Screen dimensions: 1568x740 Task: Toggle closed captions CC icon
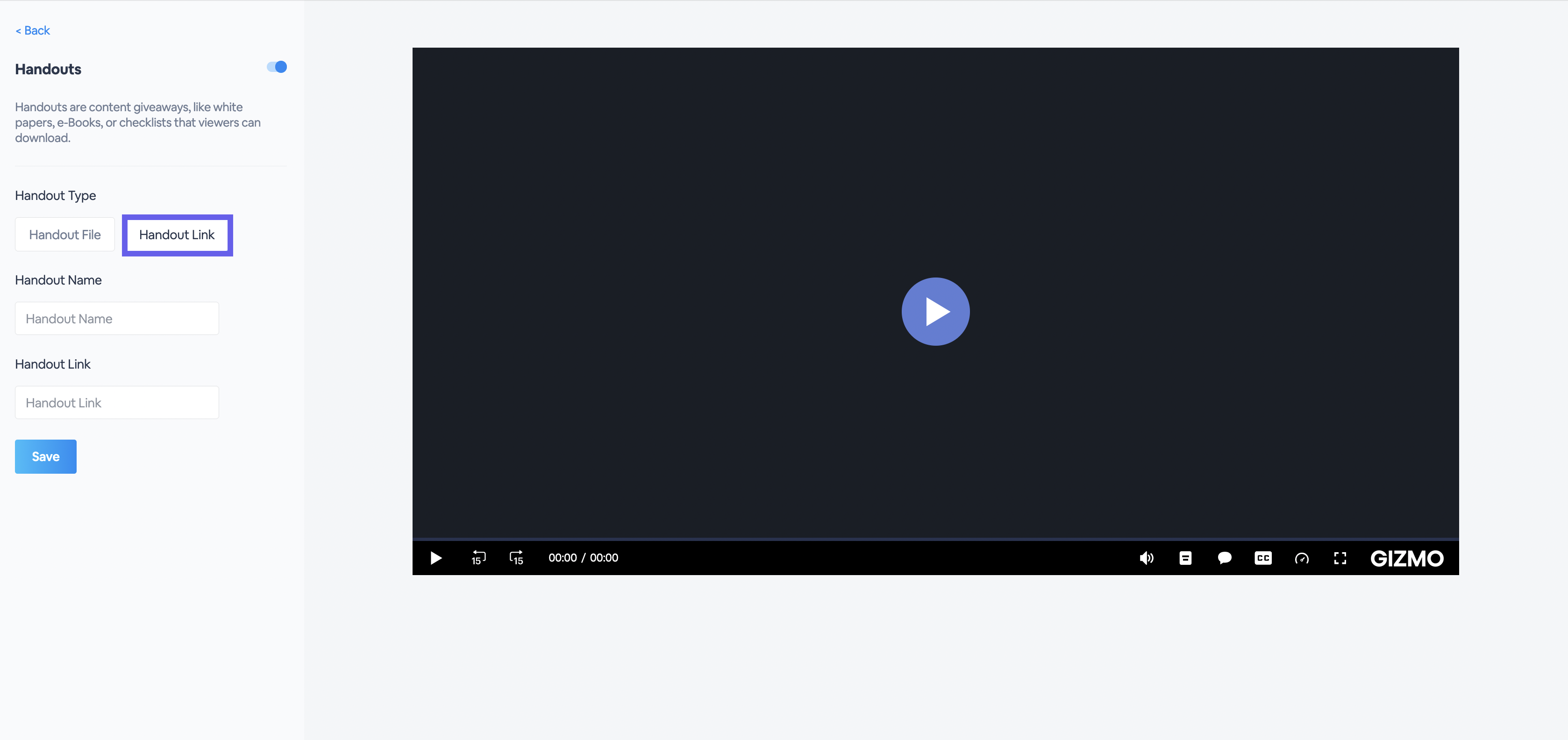pos(1263,558)
